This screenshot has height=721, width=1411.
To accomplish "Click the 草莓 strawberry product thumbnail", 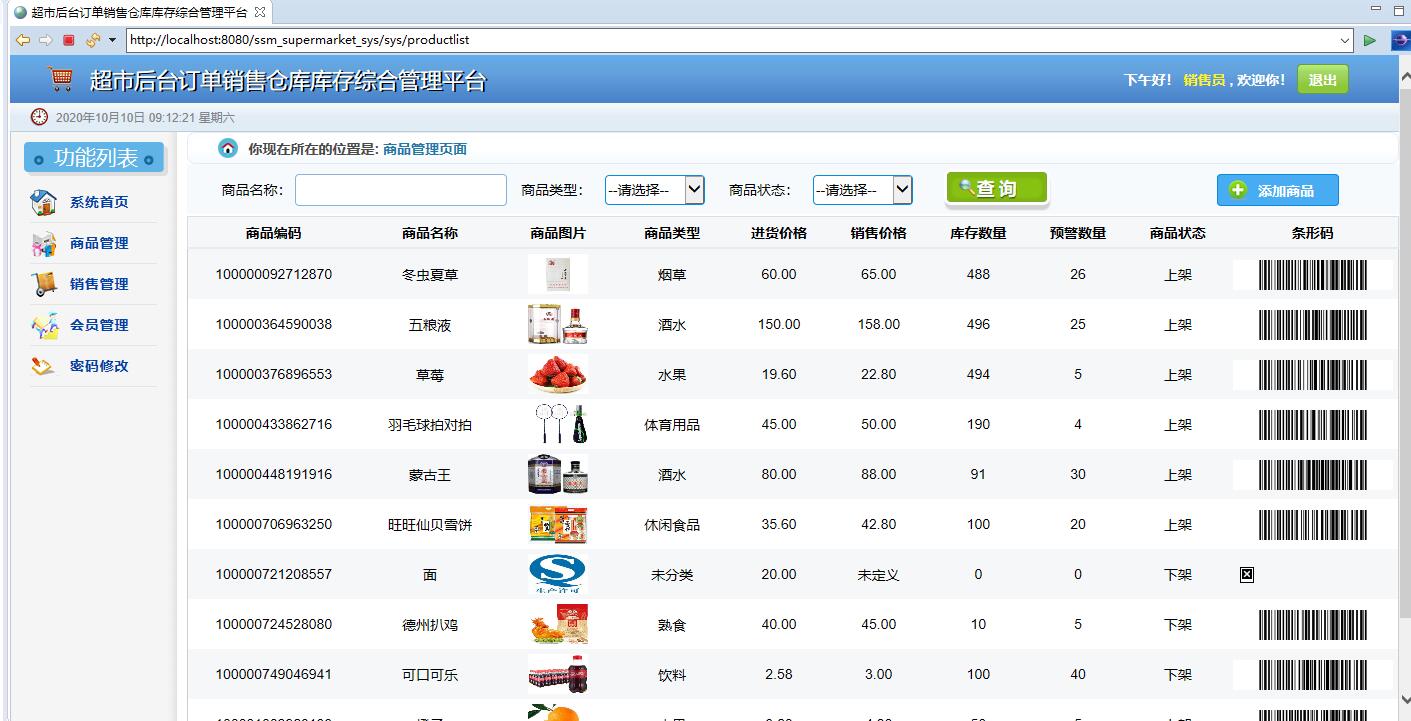I will tap(557, 373).
